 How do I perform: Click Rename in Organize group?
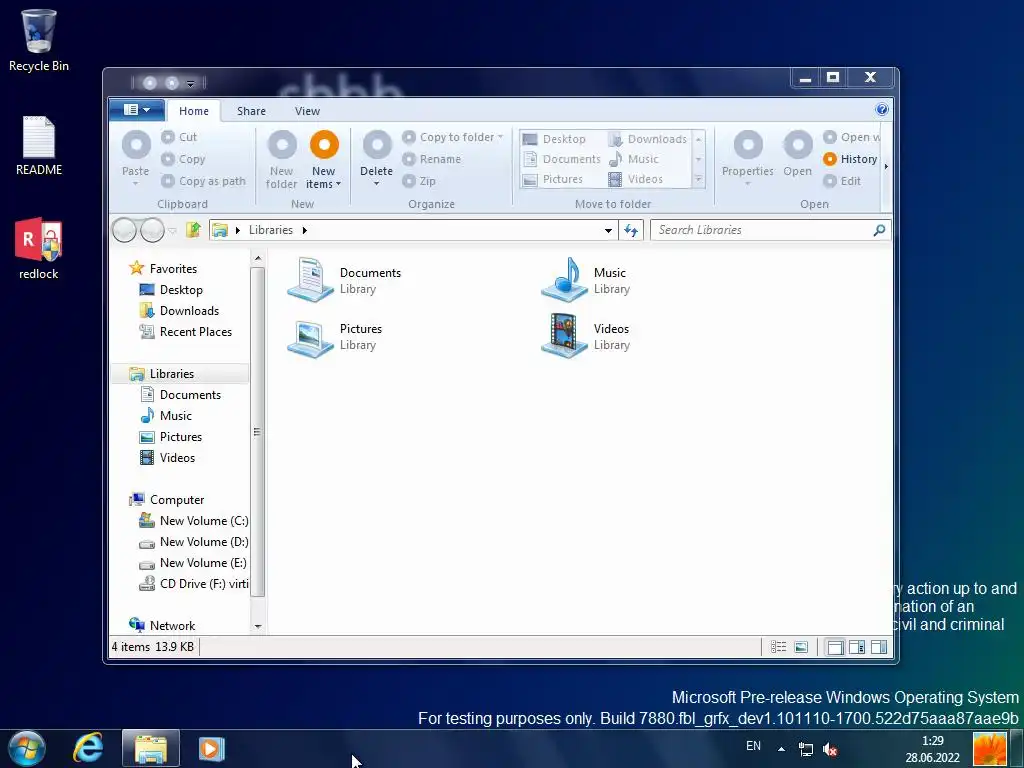[432, 159]
